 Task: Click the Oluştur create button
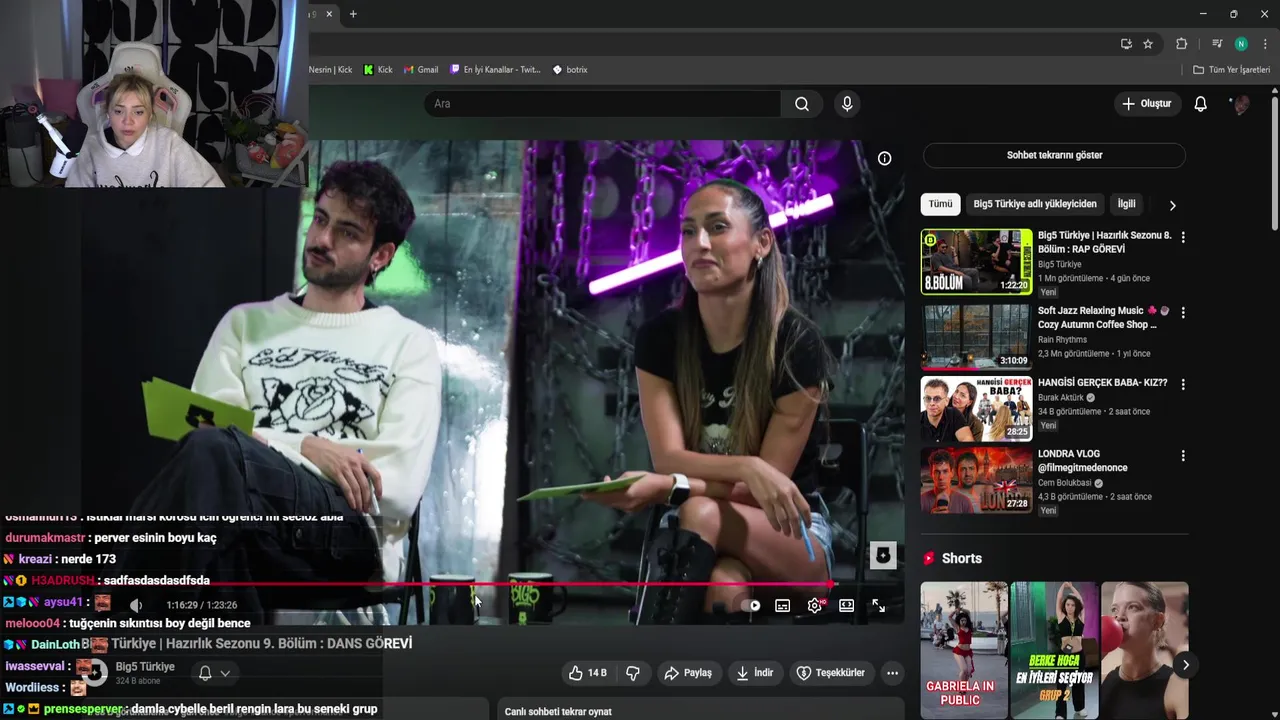pos(1146,104)
